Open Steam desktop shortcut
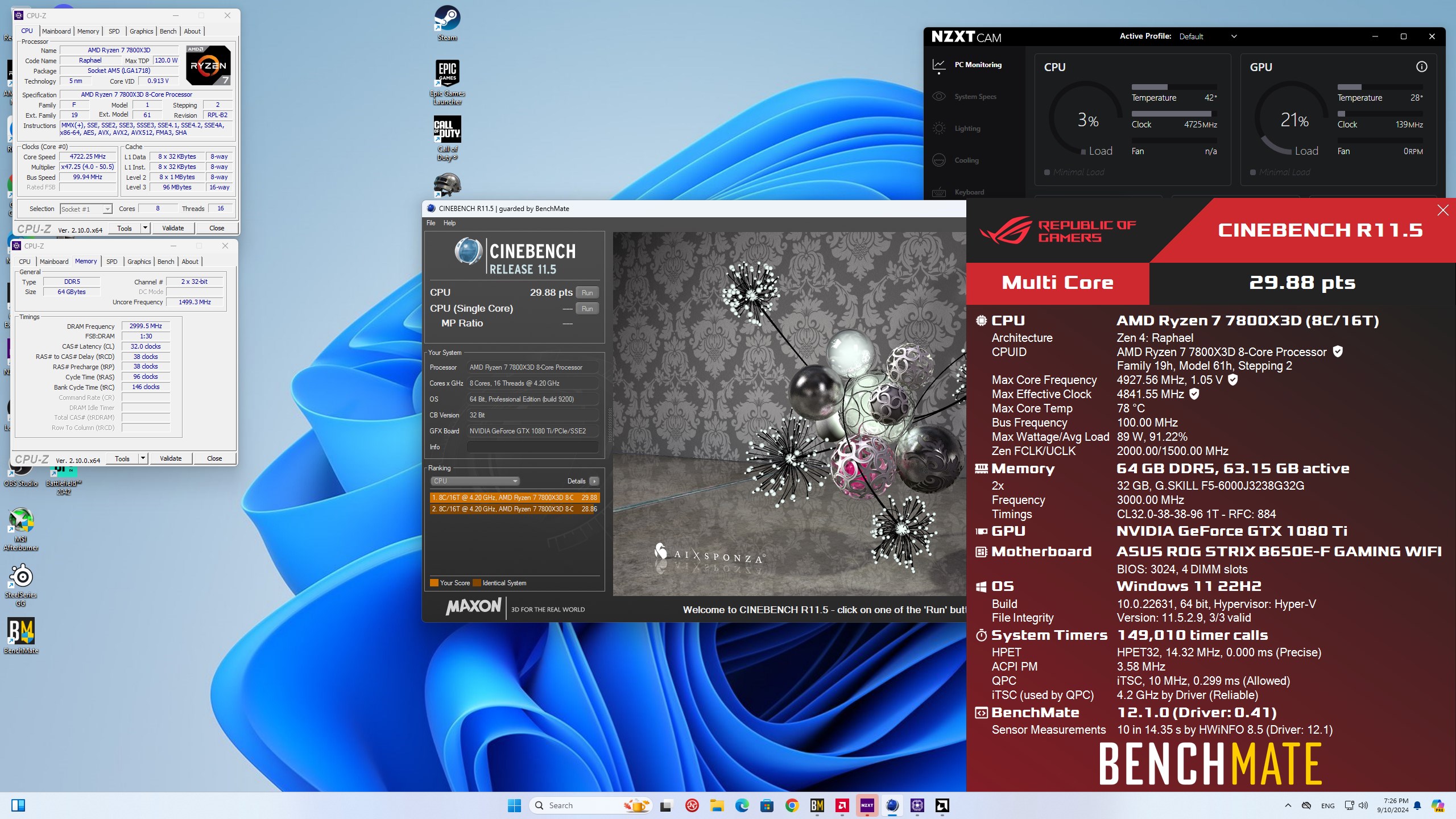The height and width of the screenshot is (819, 1456). click(x=447, y=23)
